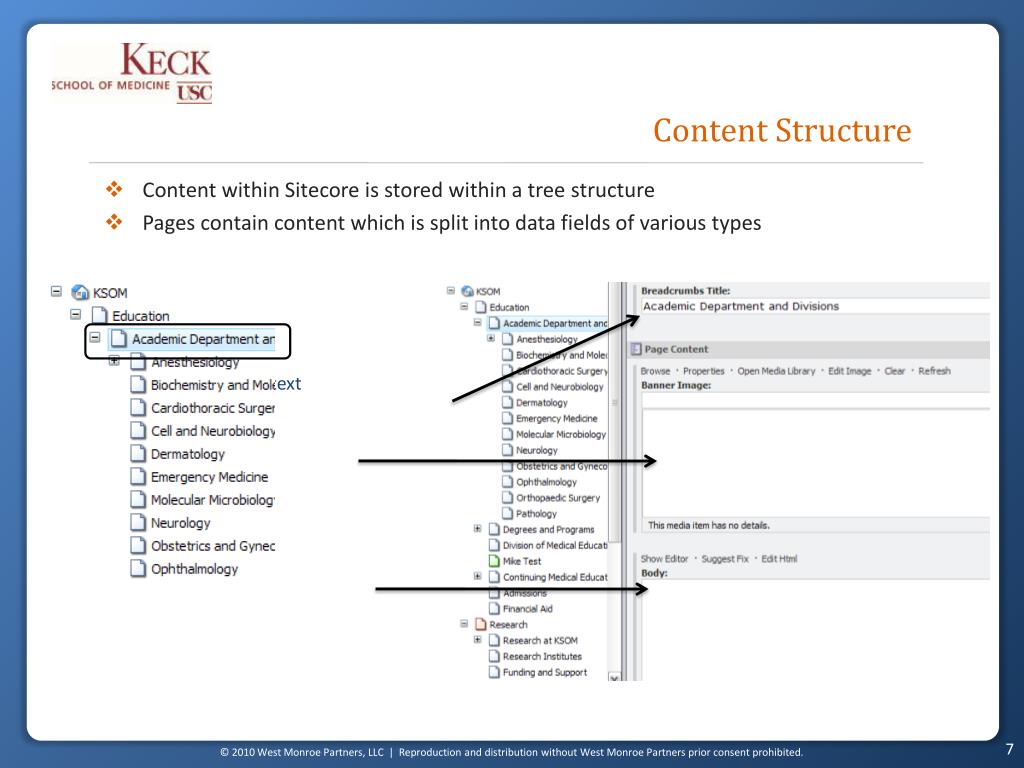1024x768 pixels.
Task: Expand Anesthesiology node in the right tree
Action: pyautogui.click(x=491, y=338)
